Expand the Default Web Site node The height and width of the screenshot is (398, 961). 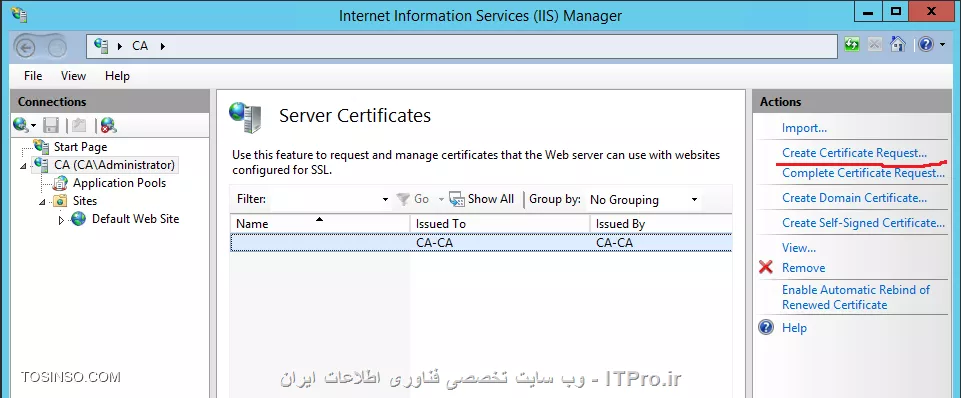(61, 220)
